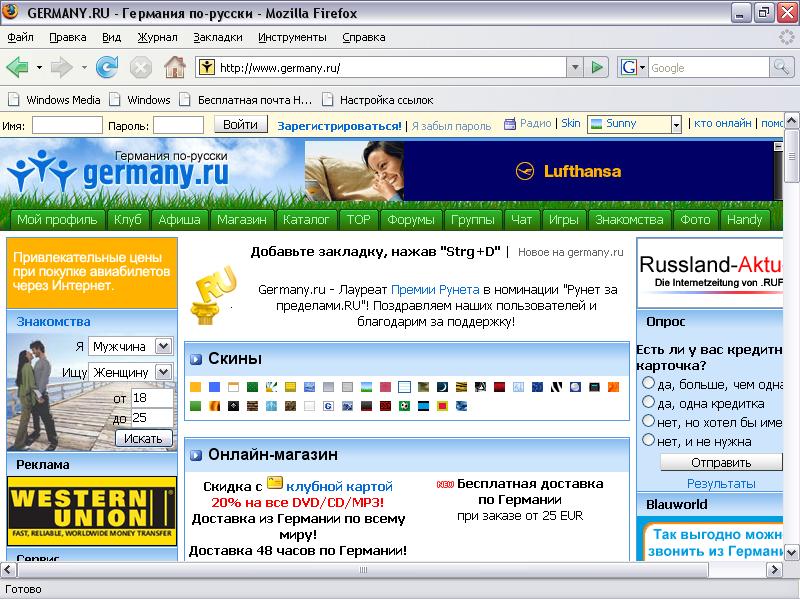Screen dimensions: 800x600
Task: Submit the poll with Отправить button
Action: pyautogui.click(x=721, y=462)
